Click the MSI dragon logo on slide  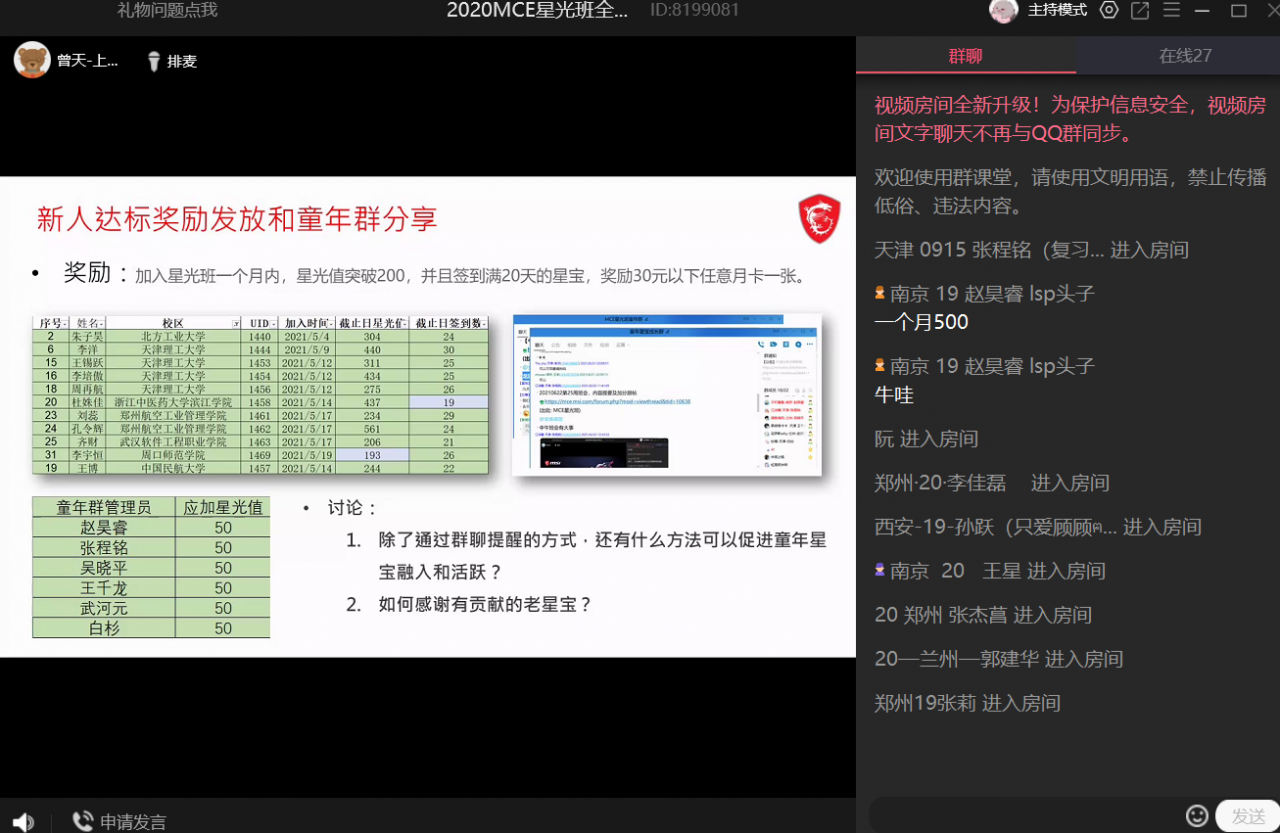click(x=819, y=219)
